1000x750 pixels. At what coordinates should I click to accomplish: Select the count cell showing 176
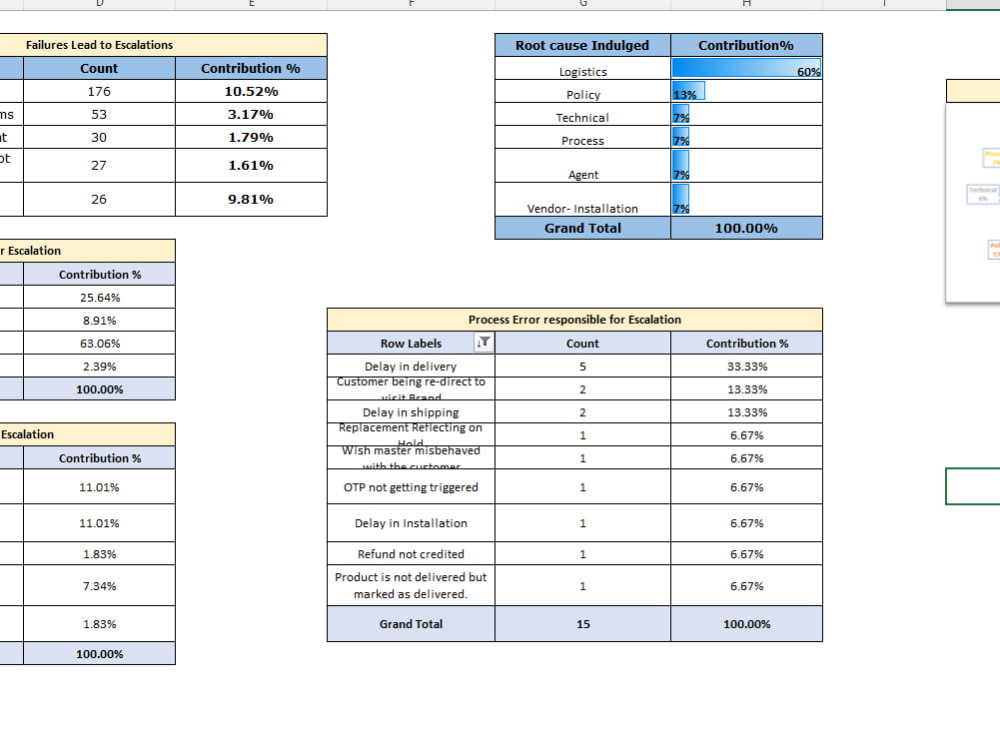pos(99,91)
